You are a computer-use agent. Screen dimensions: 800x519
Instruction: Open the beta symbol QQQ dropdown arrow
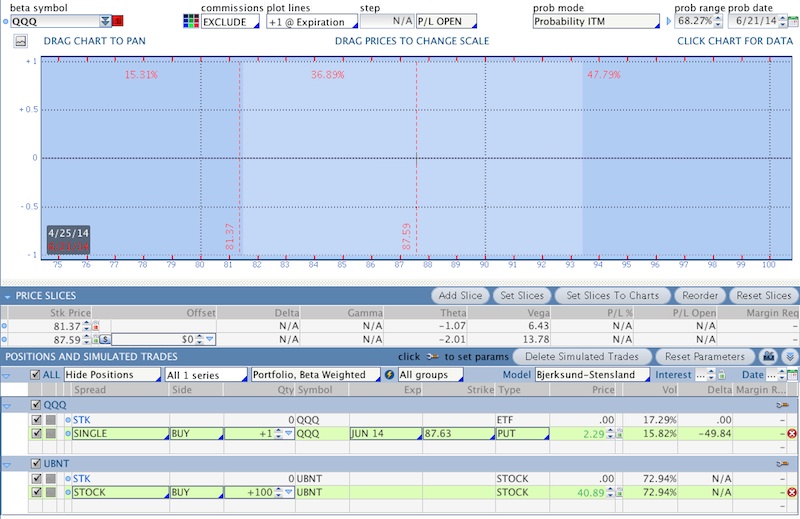(105, 21)
